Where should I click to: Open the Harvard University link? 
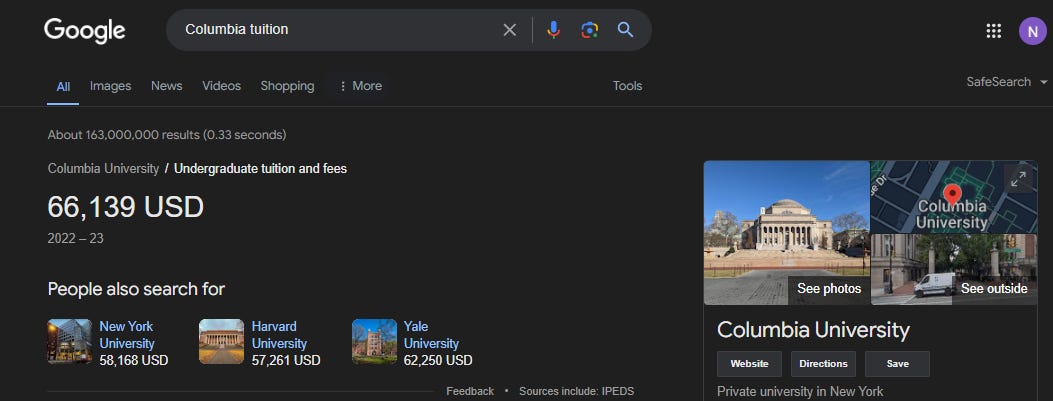pyautogui.click(x=279, y=335)
